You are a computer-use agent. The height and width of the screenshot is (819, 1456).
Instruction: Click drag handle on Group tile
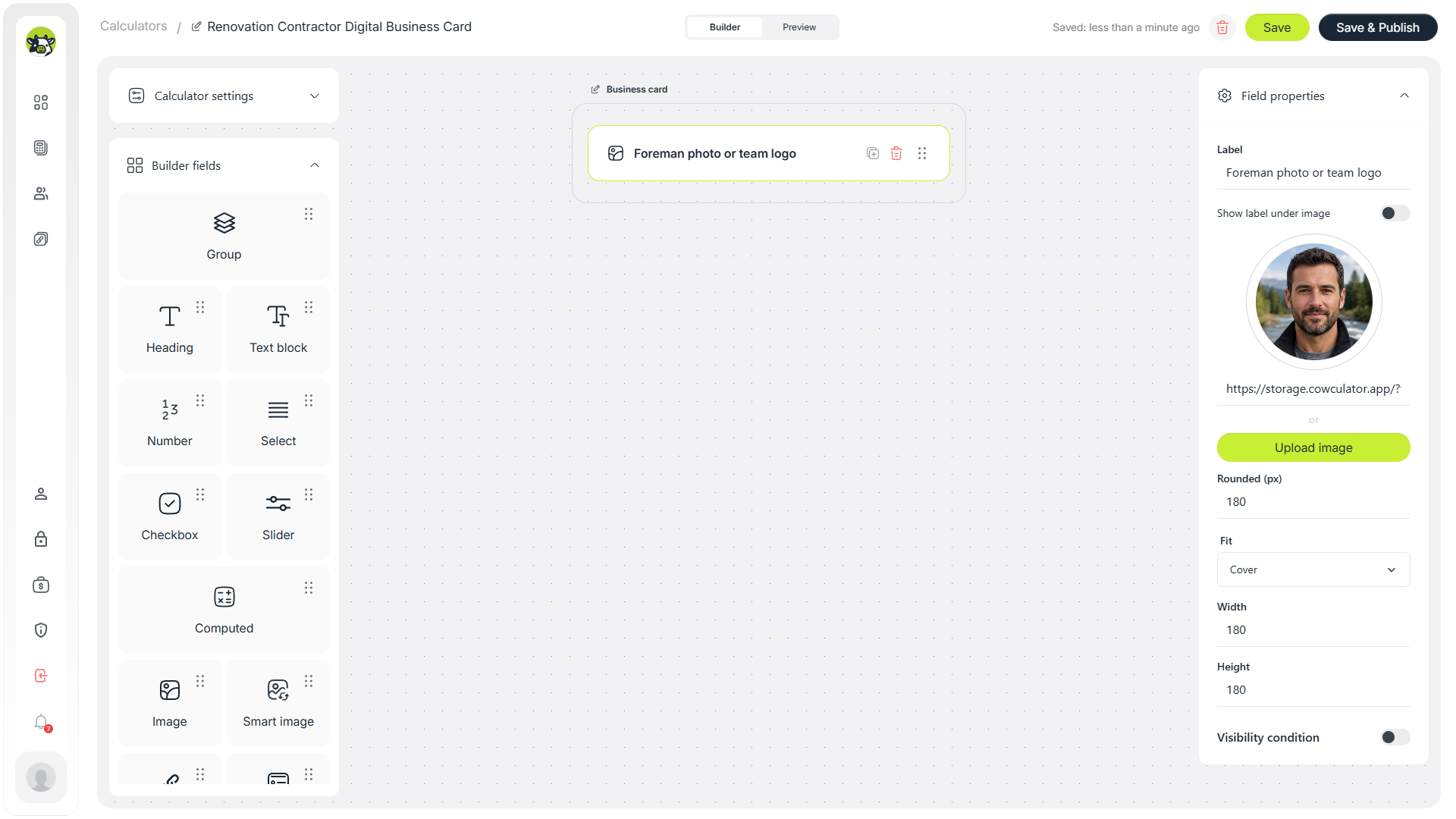309,214
